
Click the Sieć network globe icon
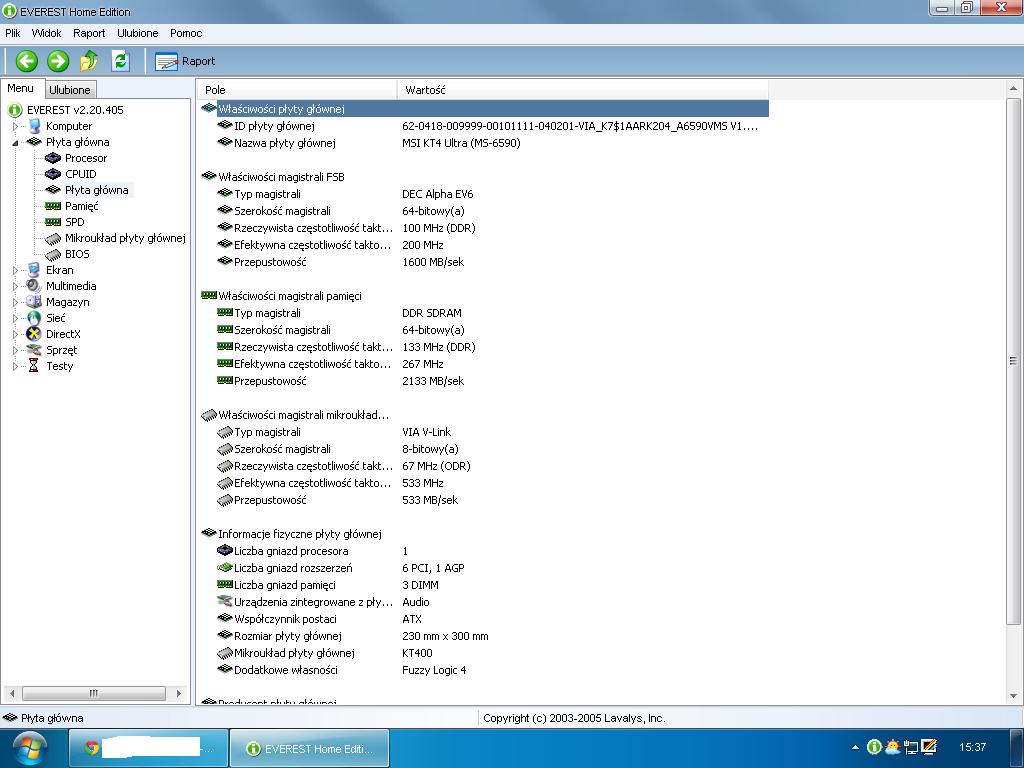point(34,318)
